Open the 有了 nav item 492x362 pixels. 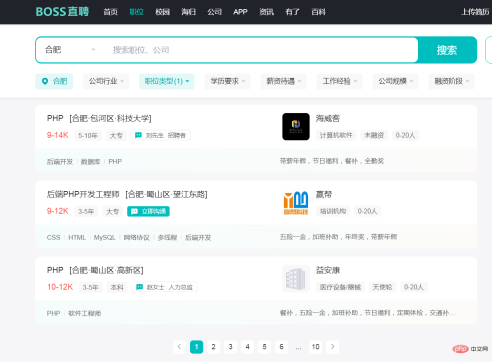[292, 12]
